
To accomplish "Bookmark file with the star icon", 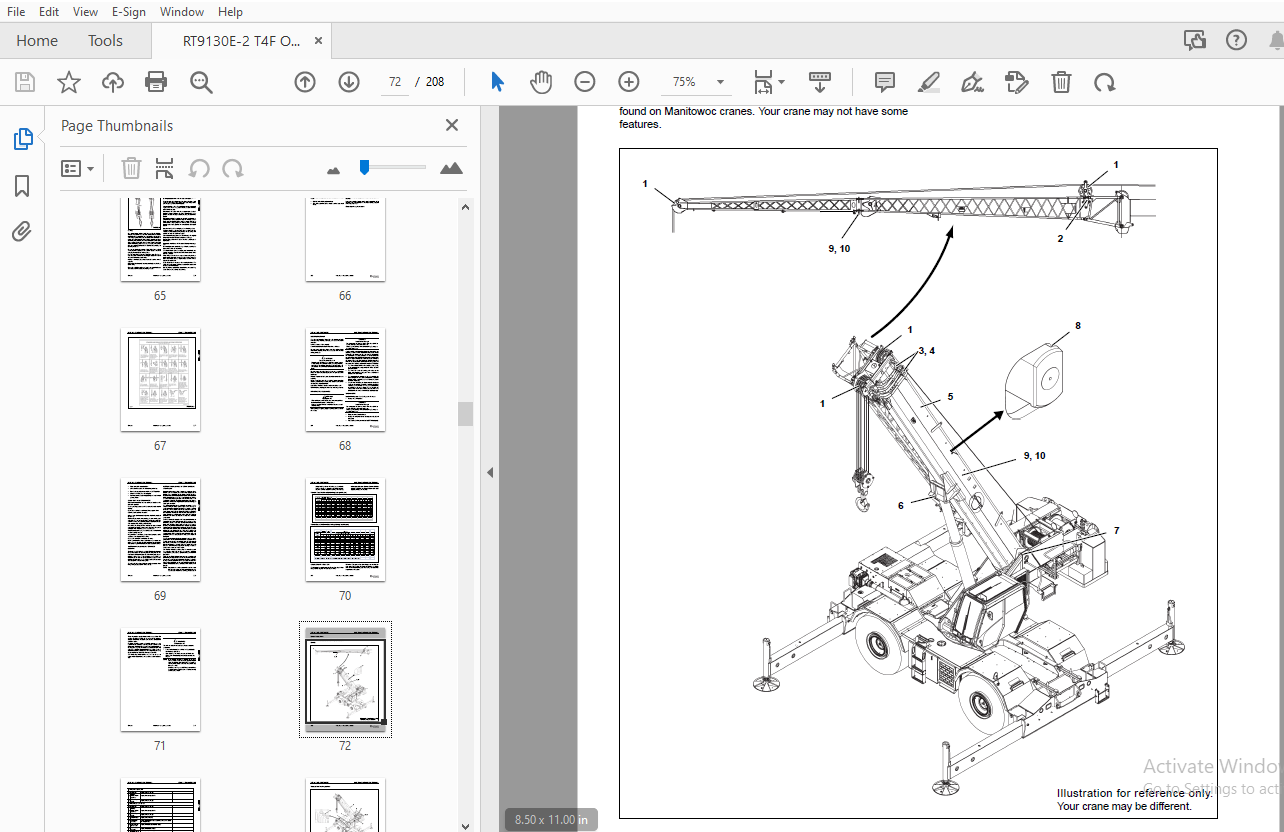I will coord(68,82).
